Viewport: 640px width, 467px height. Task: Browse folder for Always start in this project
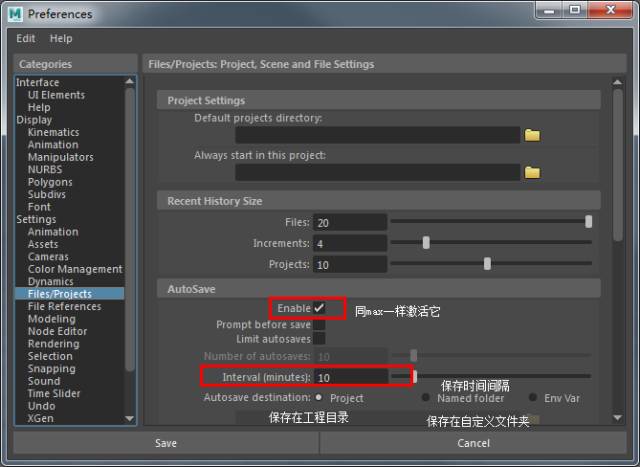coord(532,172)
